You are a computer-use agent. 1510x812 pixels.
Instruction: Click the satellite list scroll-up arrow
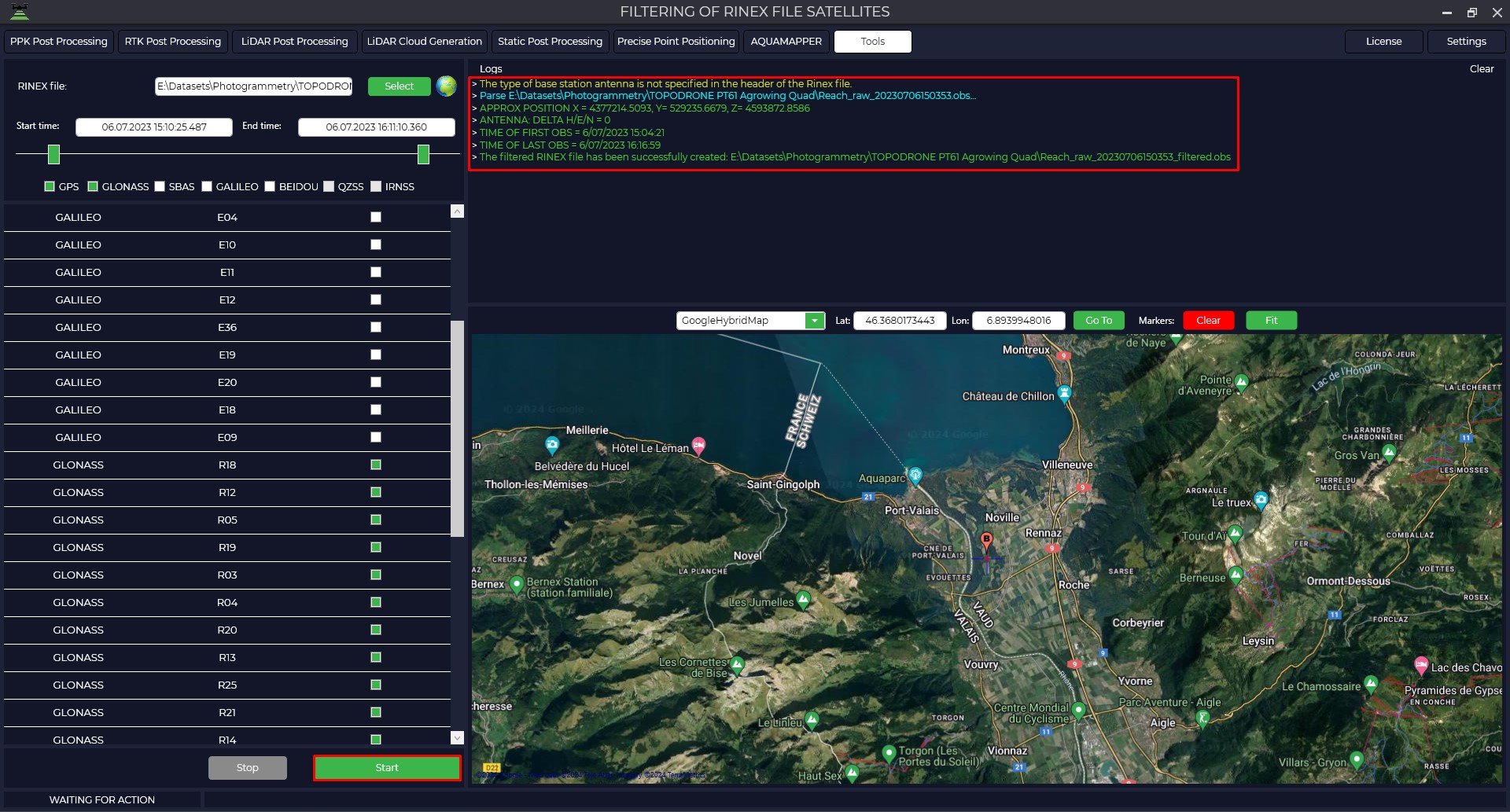pyautogui.click(x=457, y=211)
